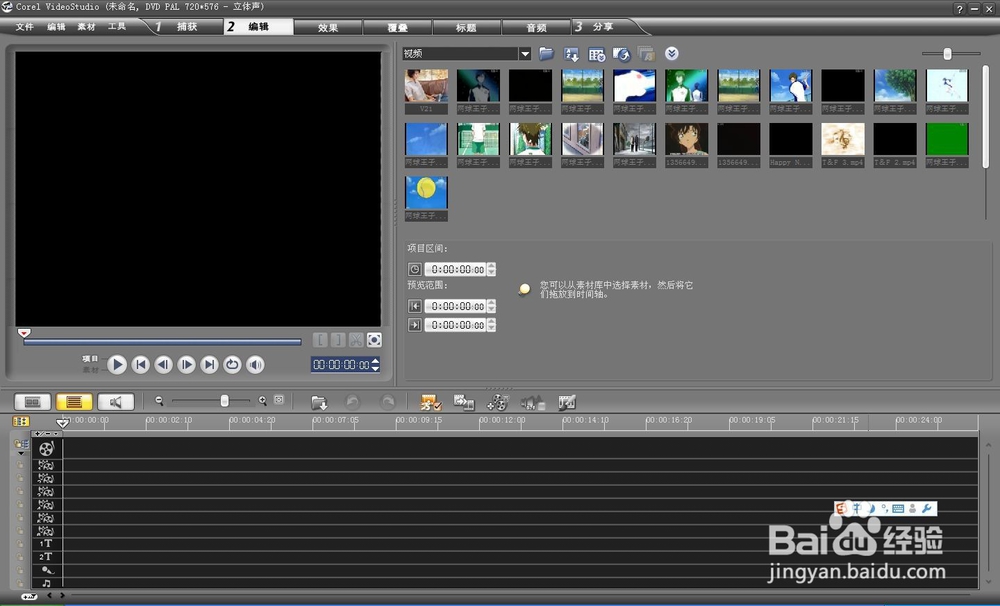Click the batch convert icon in library toolbar
This screenshot has width=1000, height=606.
pos(646,54)
